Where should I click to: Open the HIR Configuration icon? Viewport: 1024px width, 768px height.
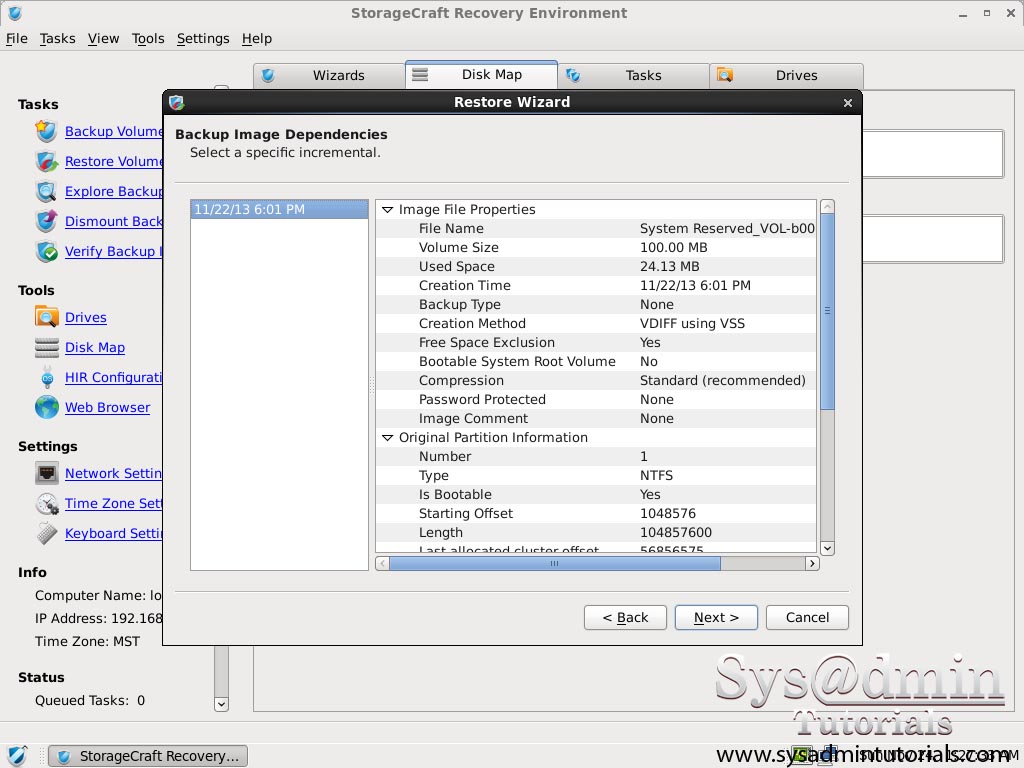(x=46, y=377)
